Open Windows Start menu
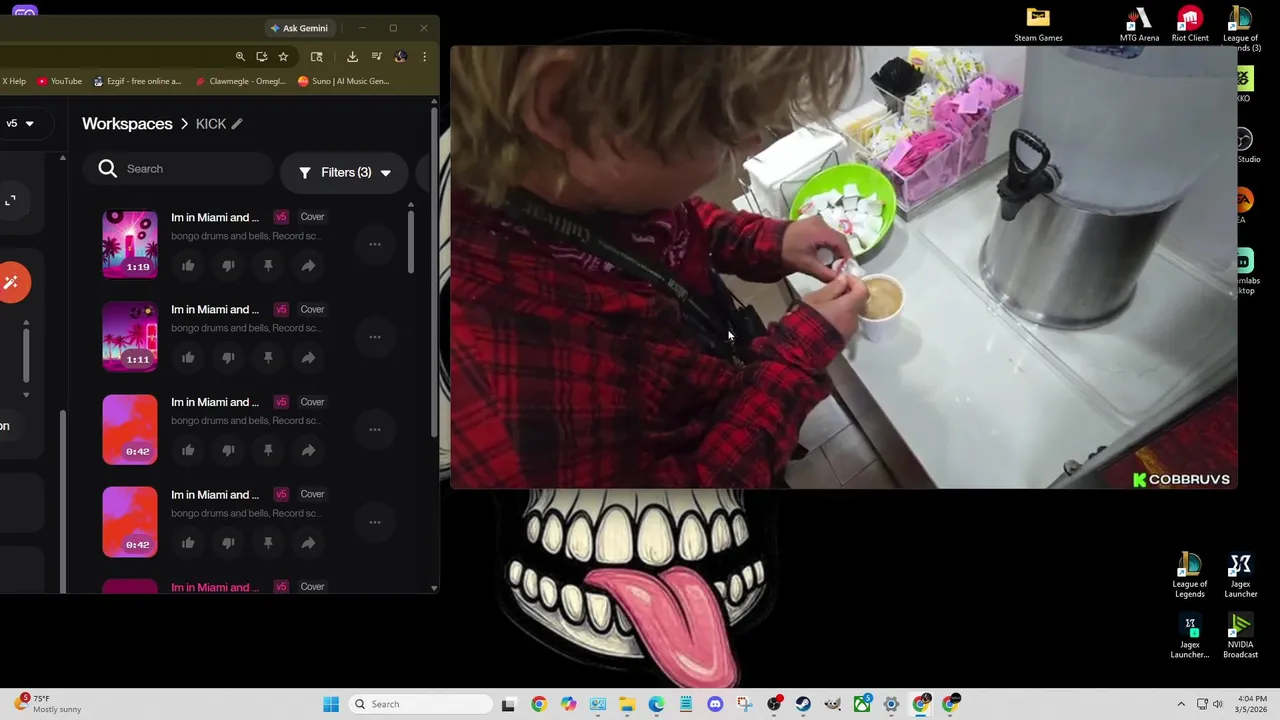The width and height of the screenshot is (1280, 720). [331, 704]
